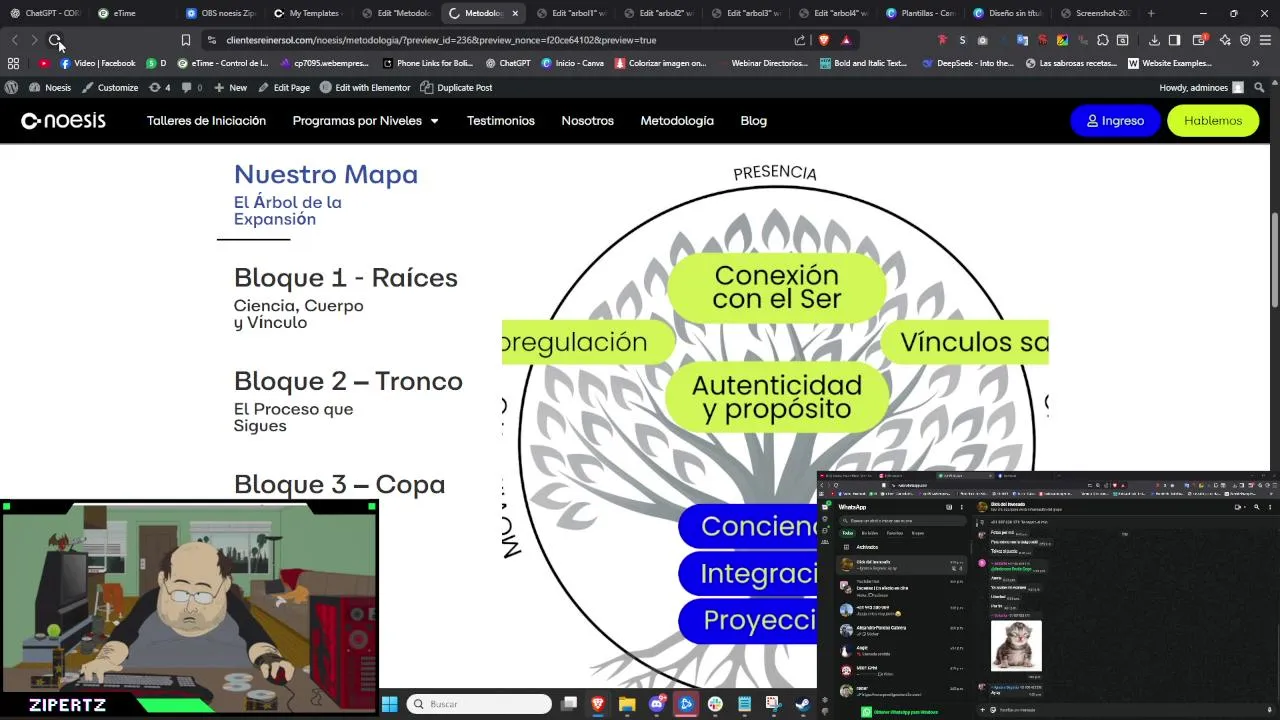1280x720 pixels.
Task: Open the Brave Shields lion icon
Action: (824, 40)
